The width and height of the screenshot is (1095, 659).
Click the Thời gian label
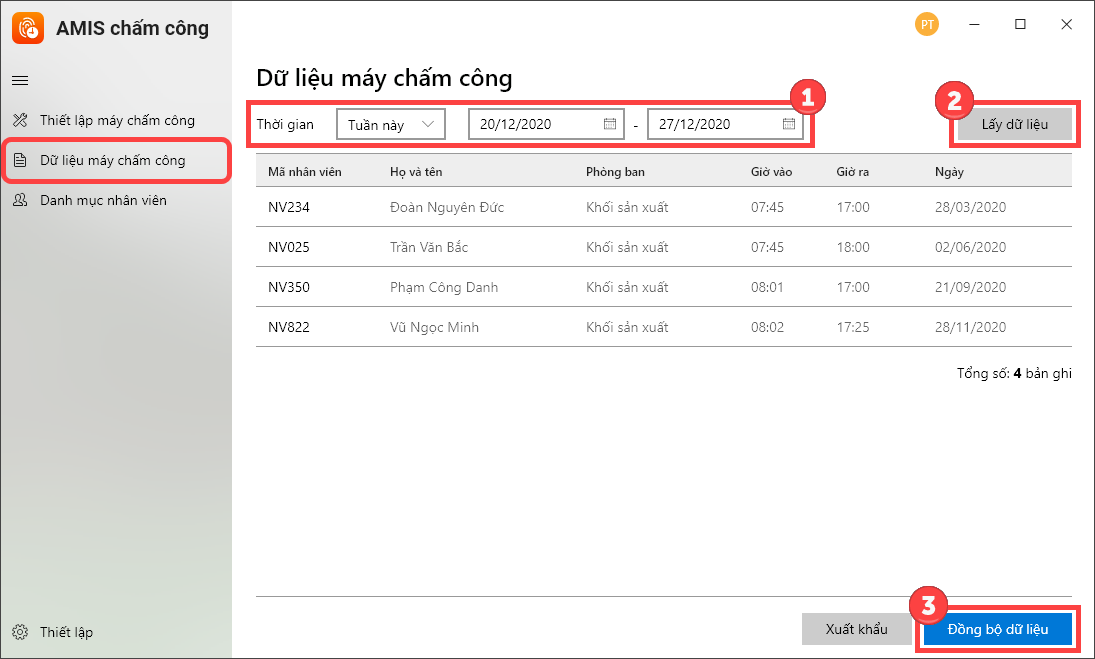(x=285, y=124)
